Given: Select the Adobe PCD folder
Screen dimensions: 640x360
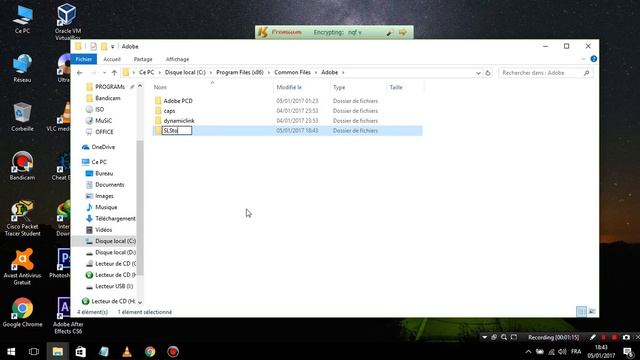Looking at the screenshot, I should coord(178,101).
